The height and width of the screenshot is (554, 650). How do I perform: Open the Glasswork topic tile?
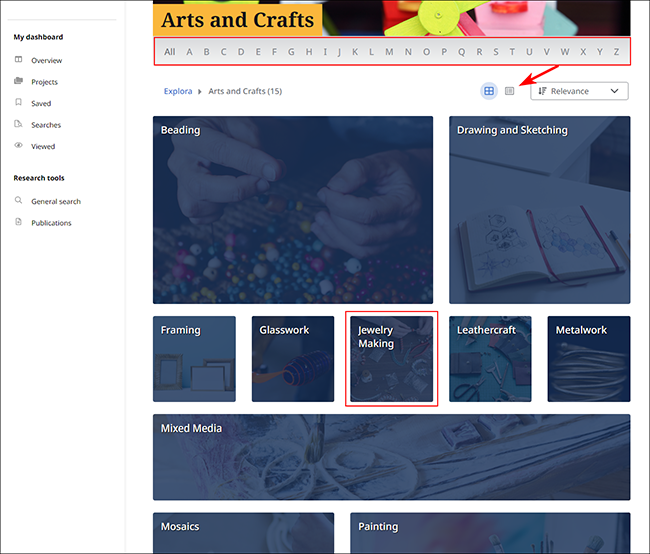click(293, 359)
